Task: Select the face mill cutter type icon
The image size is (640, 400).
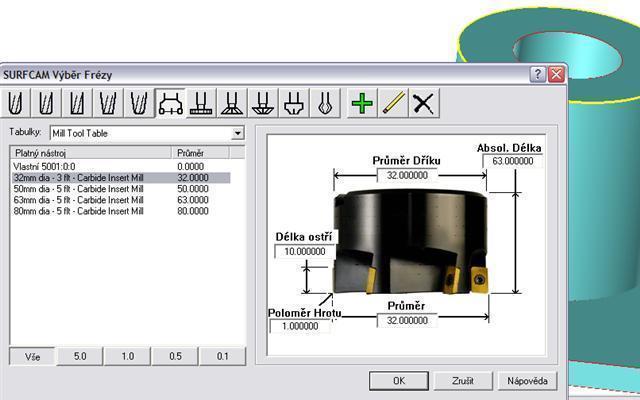Action: point(170,103)
